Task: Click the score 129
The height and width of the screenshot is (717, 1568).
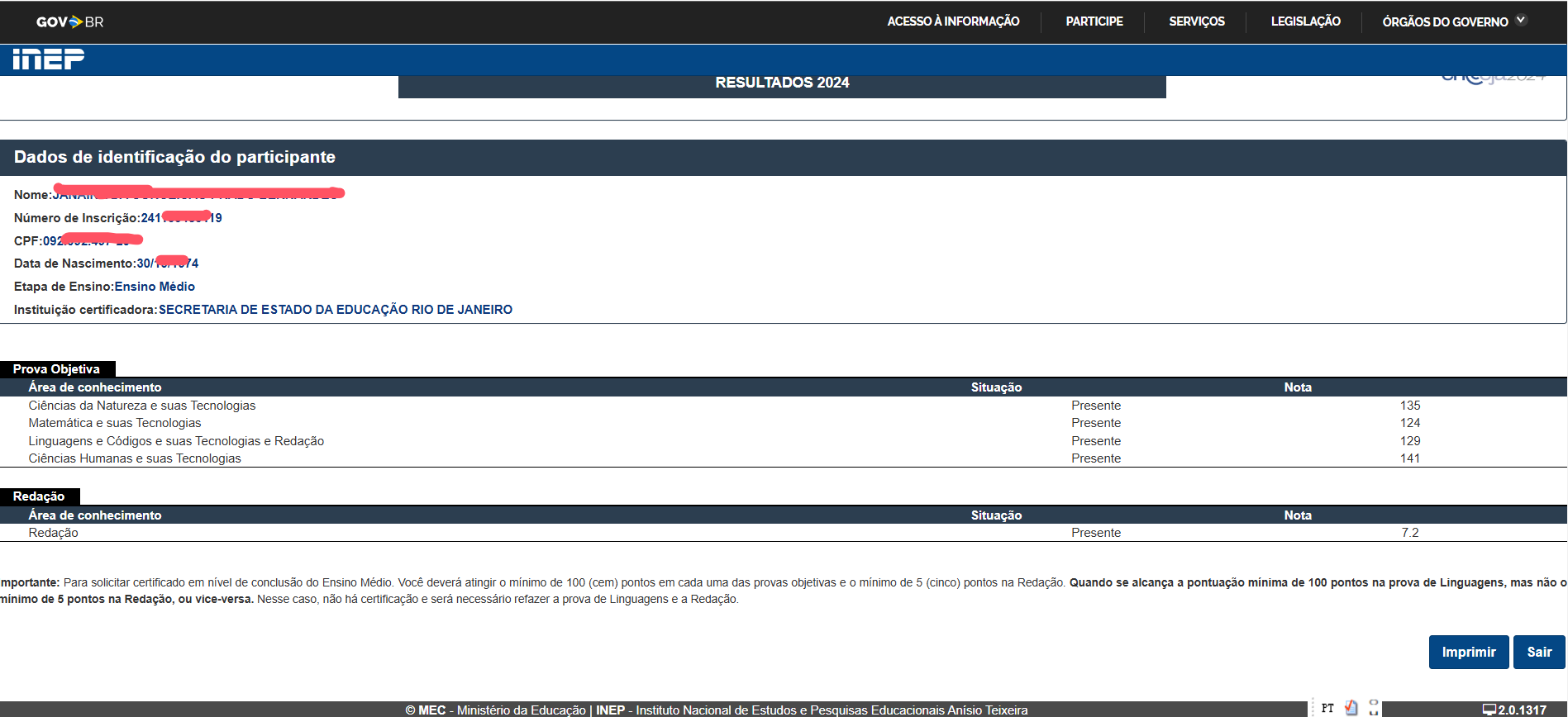Action: click(1410, 441)
